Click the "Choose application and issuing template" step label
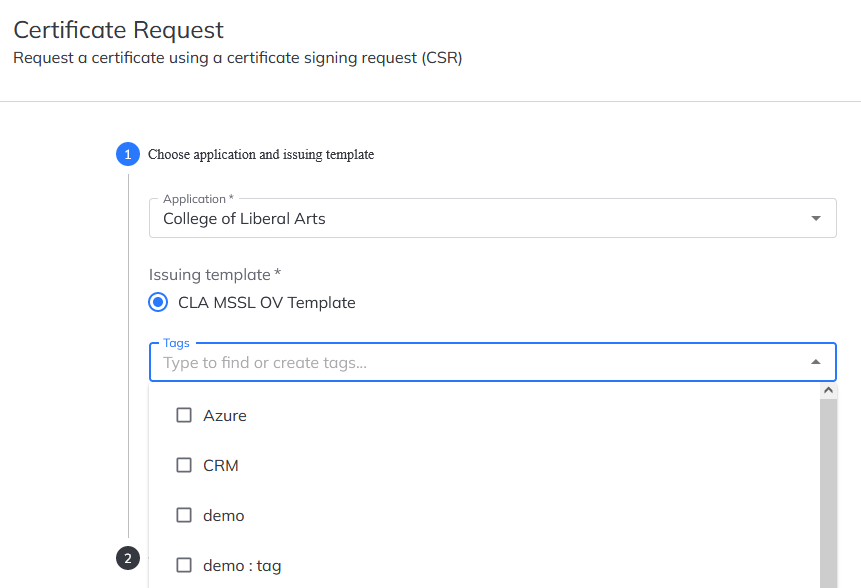The image size is (861, 588). click(260, 154)
